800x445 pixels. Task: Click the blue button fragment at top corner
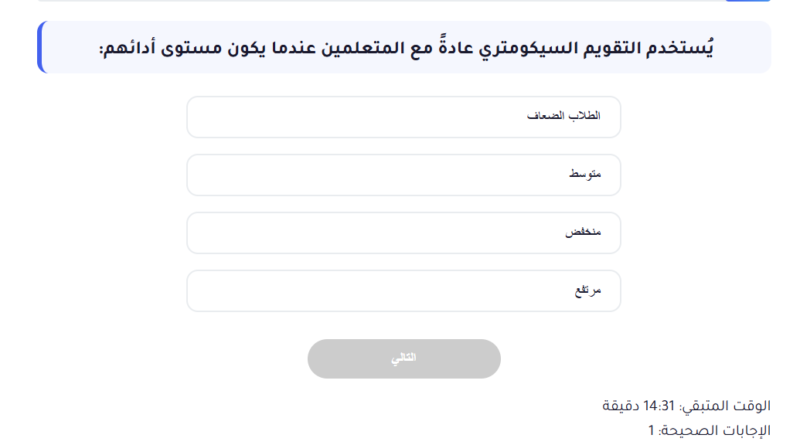[760, 1]
